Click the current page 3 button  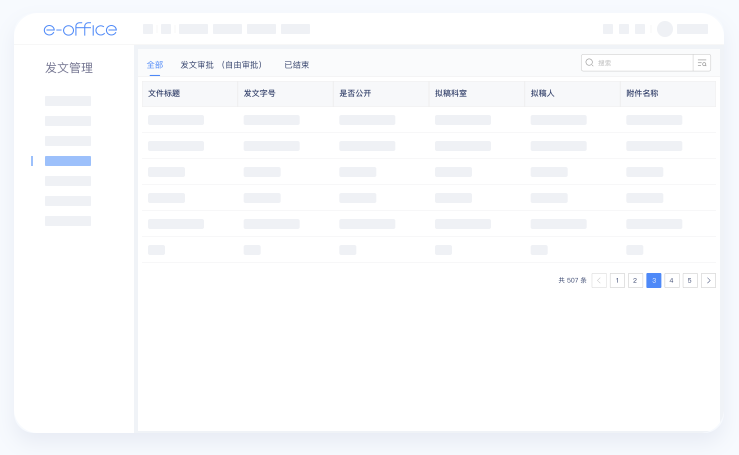654,281
